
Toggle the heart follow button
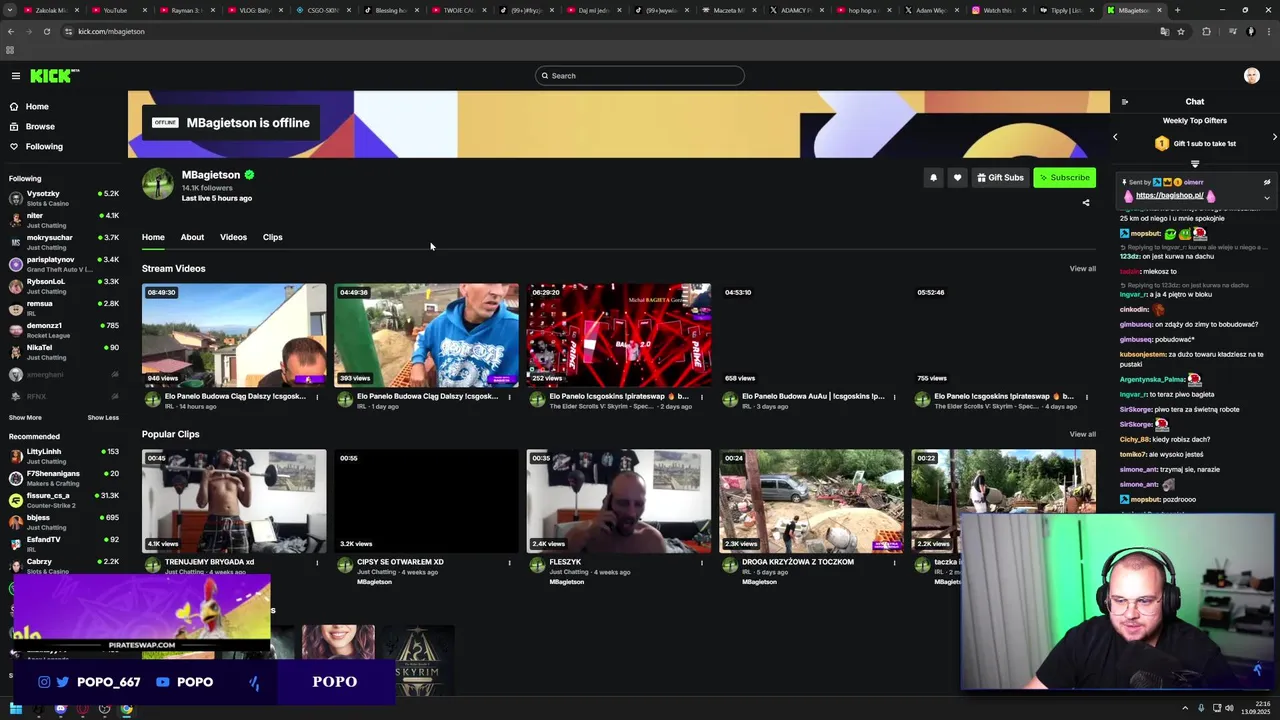(957, 178)
